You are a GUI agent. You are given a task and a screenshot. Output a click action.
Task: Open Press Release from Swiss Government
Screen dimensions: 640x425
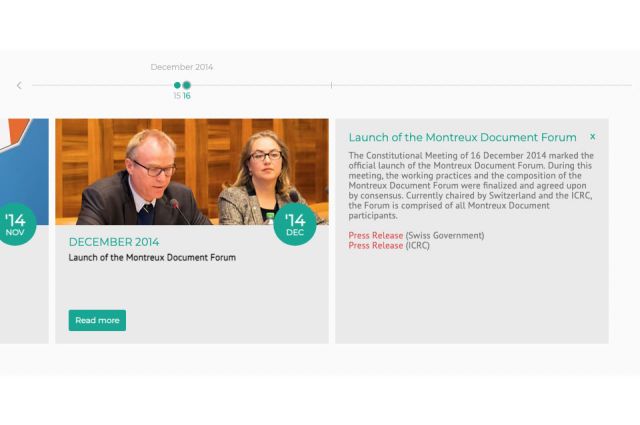point(376,236)
